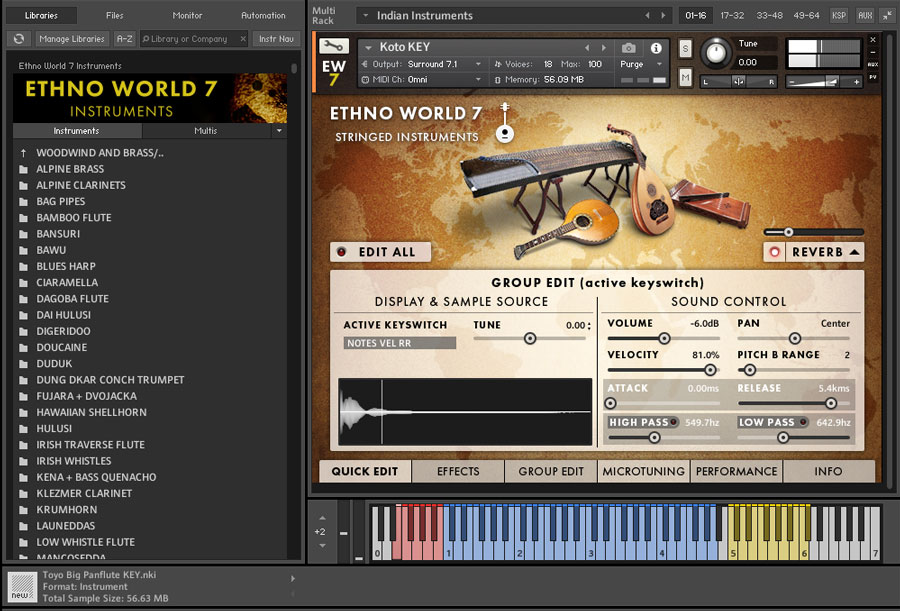
Task: Open instrument edit wrench icon
Action: click(x=334, y=46)
